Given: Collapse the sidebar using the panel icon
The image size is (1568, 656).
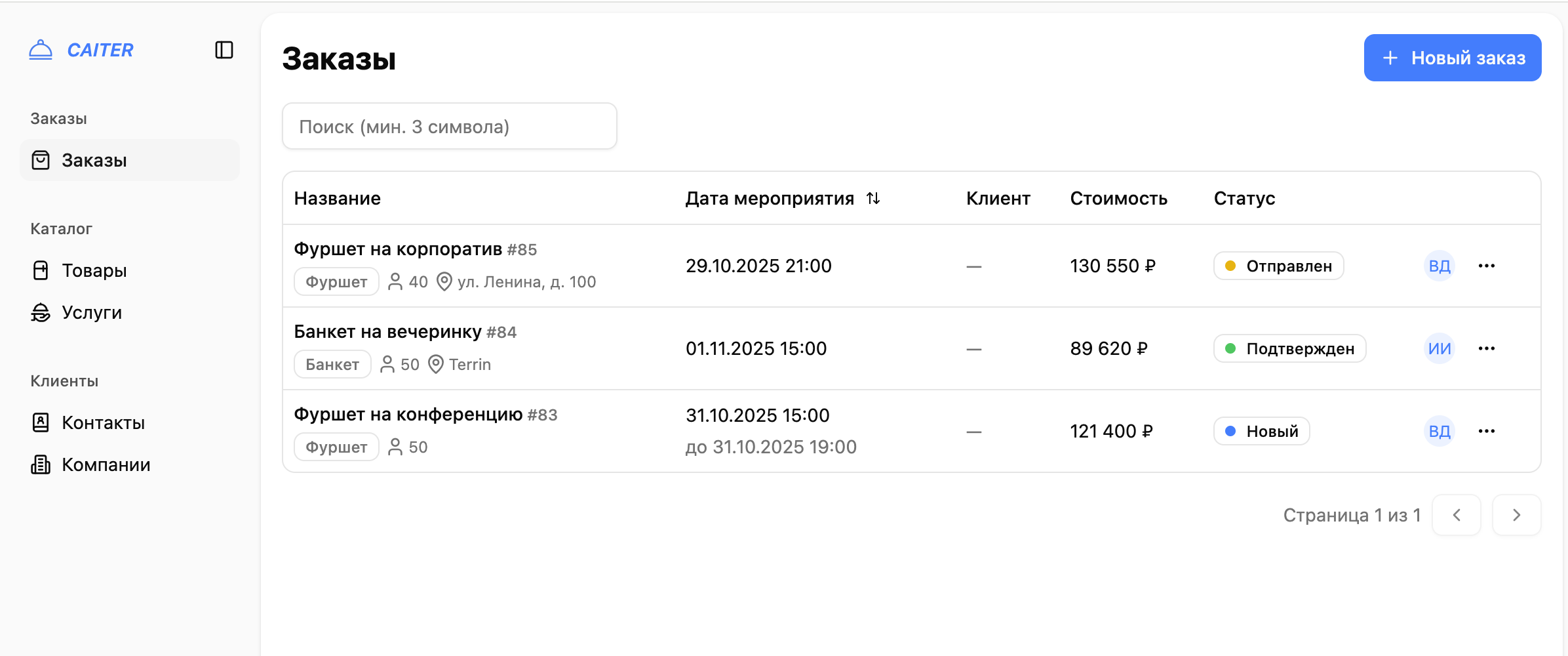Looking at the screenshot, I should (x=224, y=49).
